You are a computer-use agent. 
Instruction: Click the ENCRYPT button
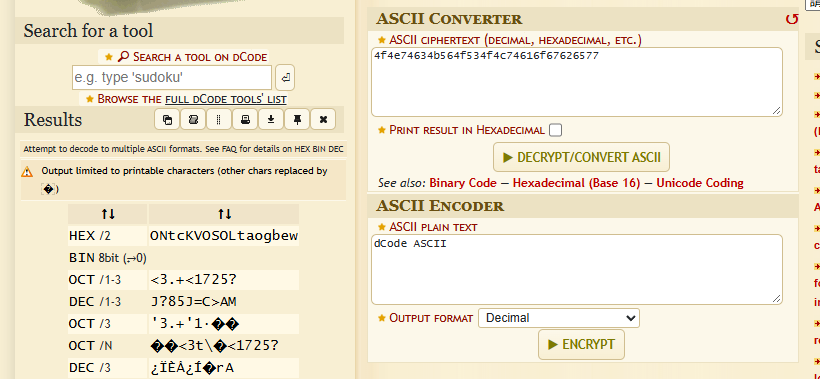pyautogui.click(x=581, y=344)
